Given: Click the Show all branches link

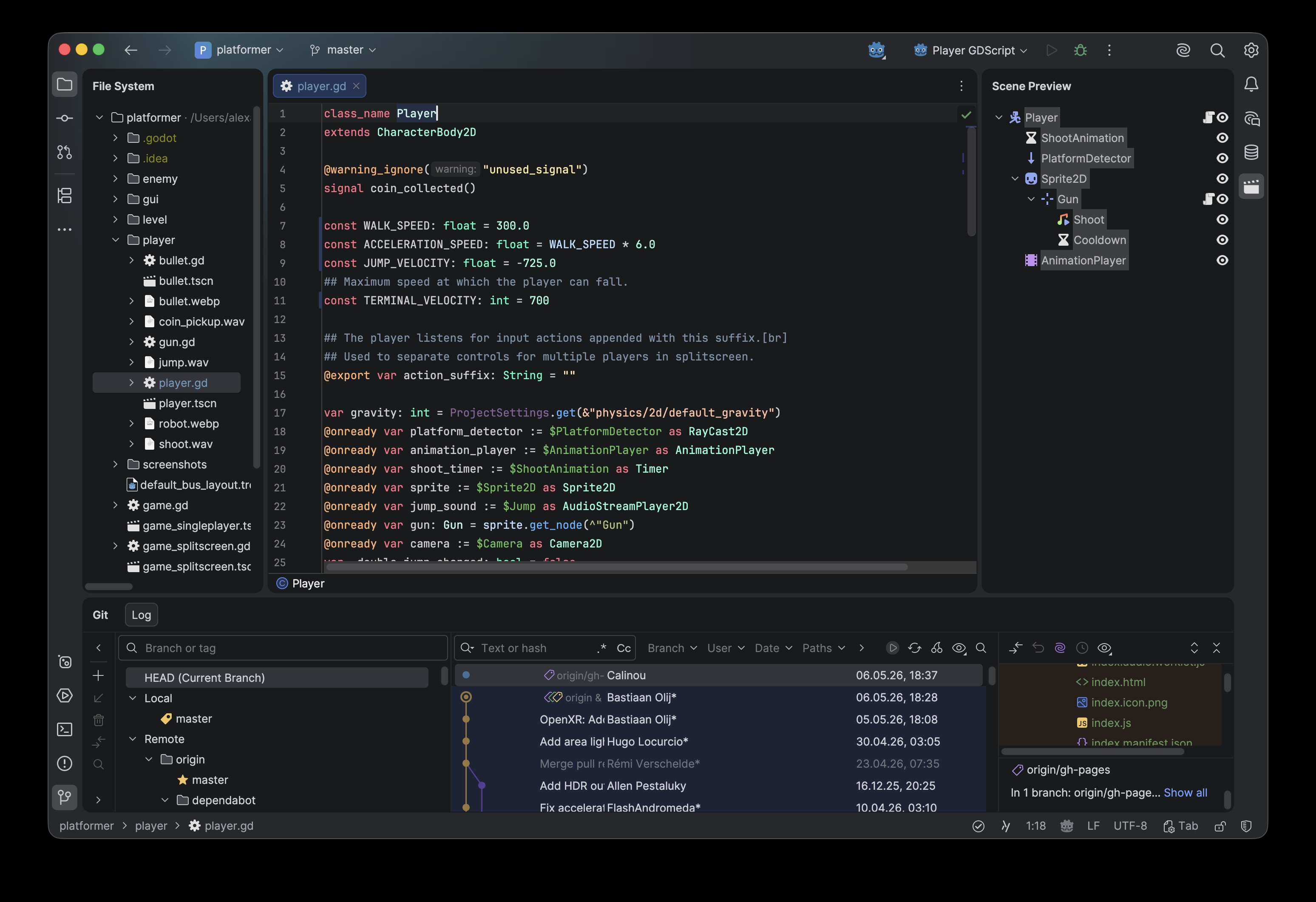Looking at the screenshot, I should [x=1185, y=792].
